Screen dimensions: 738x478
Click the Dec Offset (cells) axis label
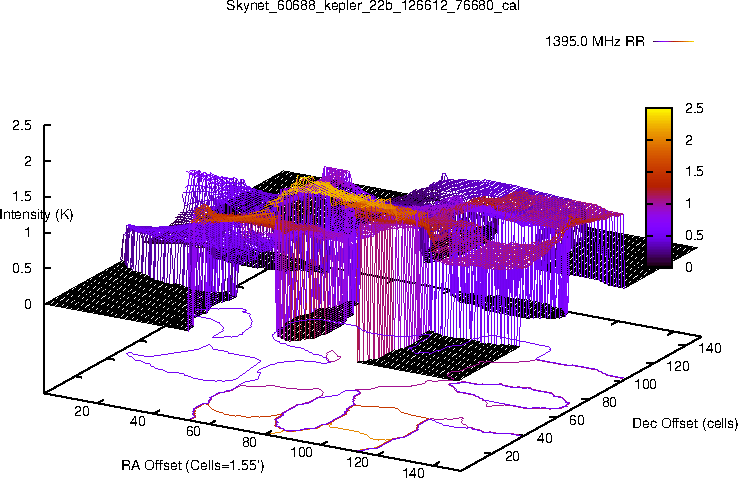click(x=685, y=423)
